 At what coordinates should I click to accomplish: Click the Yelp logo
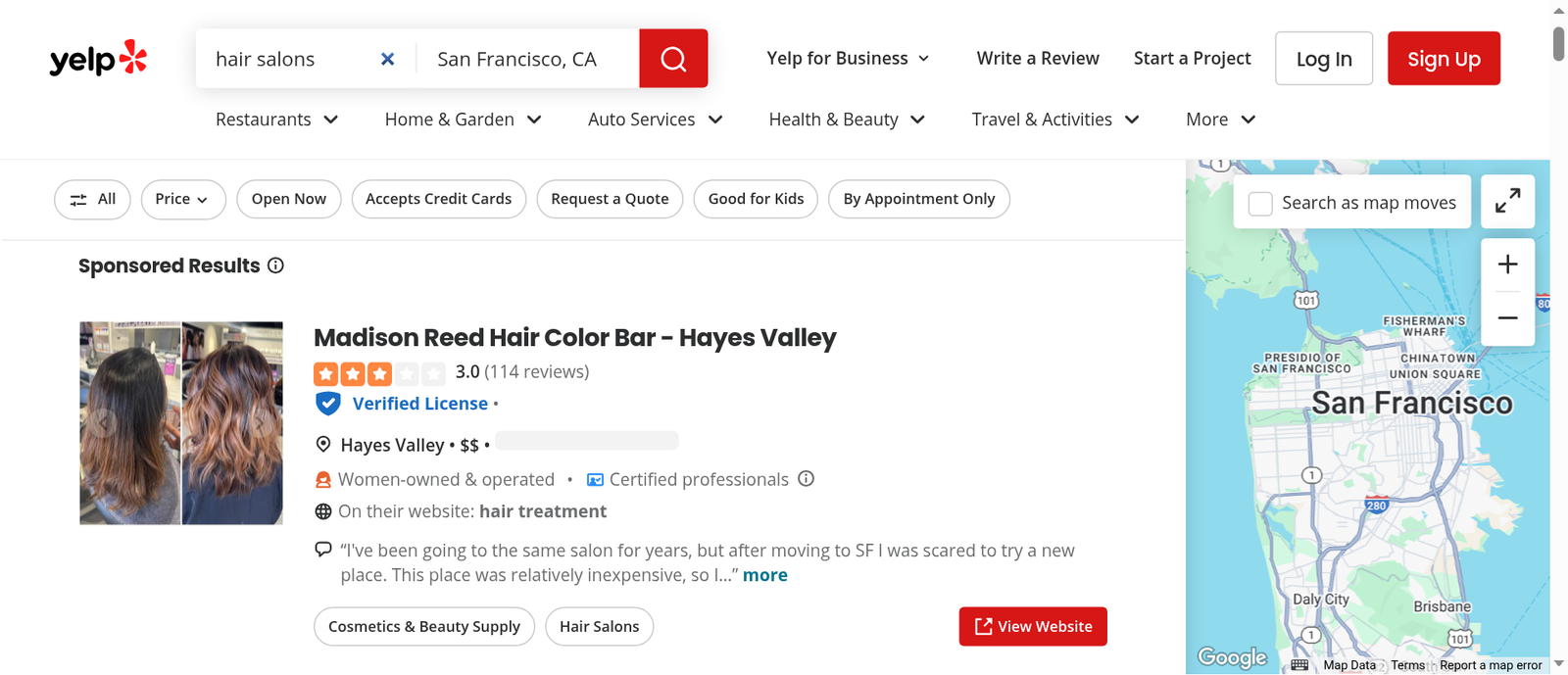click(98, 59)
